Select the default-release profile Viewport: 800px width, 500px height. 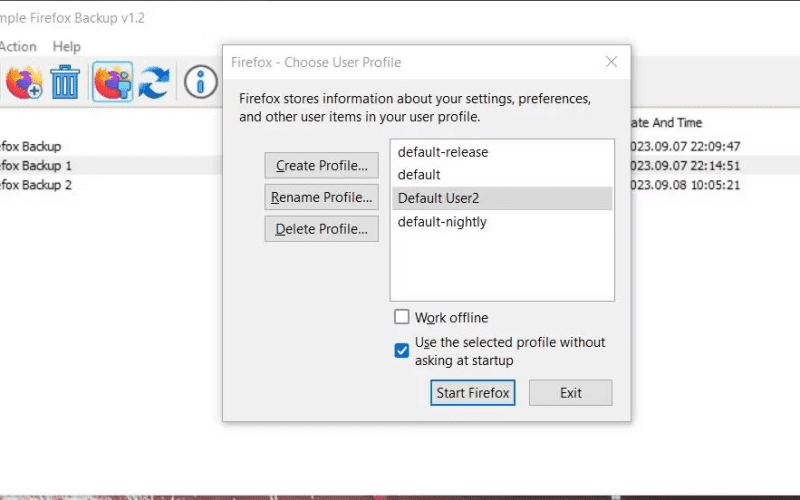tap(502, 152)
